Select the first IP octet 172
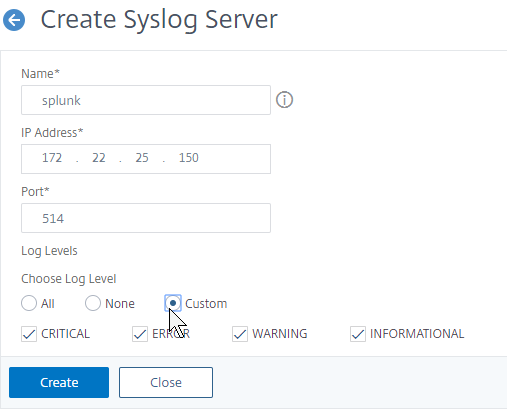The image size is (507, 409). (52, 158)
